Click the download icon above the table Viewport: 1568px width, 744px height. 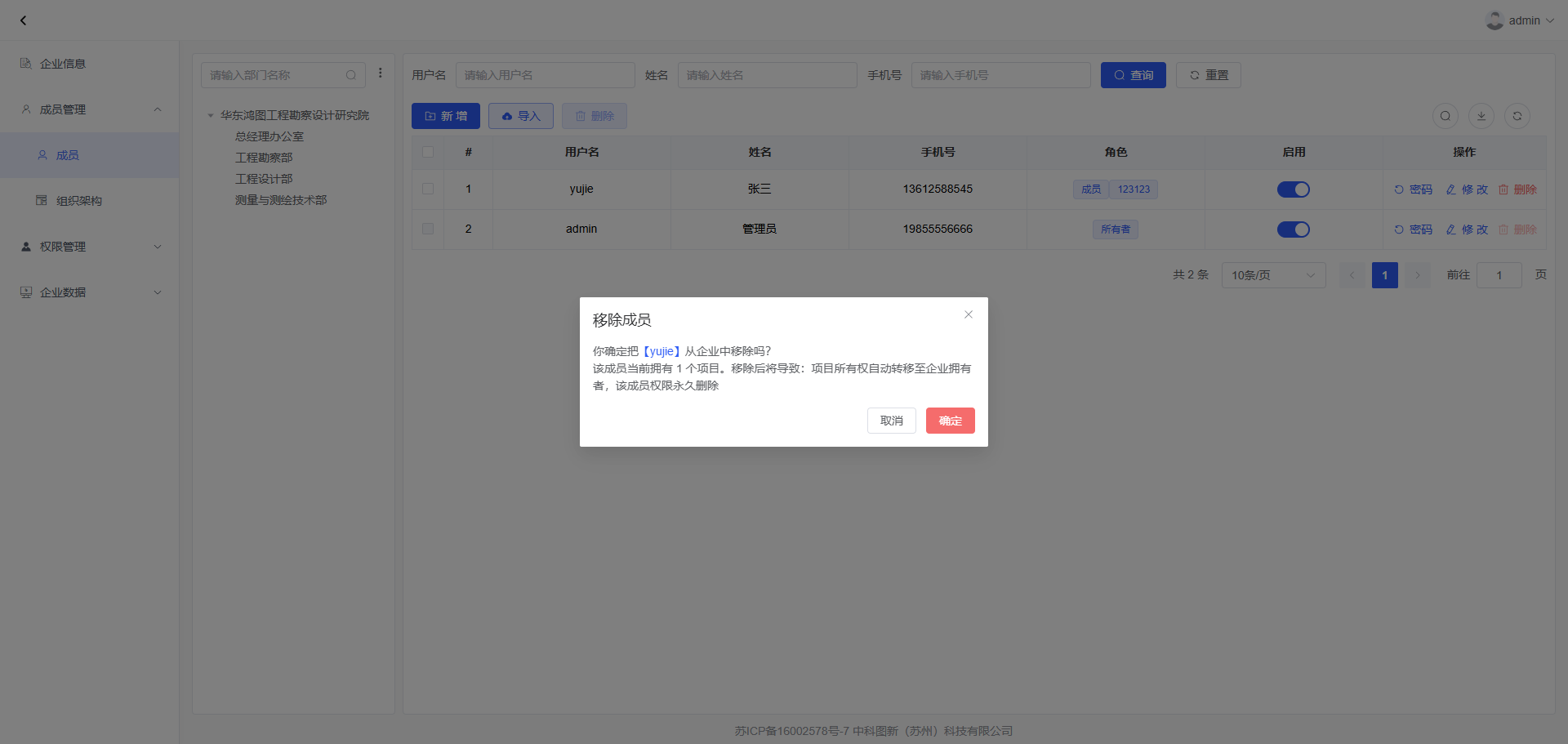pos(1481,116)
